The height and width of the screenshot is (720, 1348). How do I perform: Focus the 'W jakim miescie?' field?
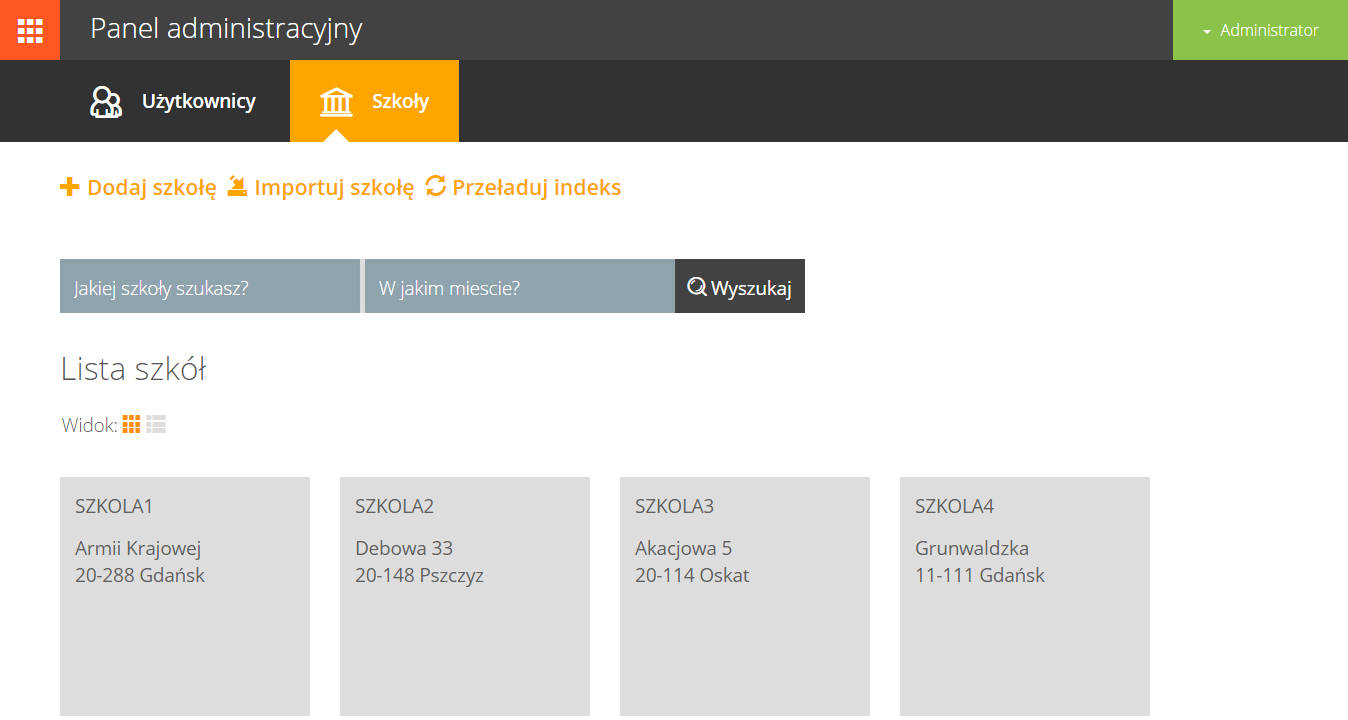point(520,286)
